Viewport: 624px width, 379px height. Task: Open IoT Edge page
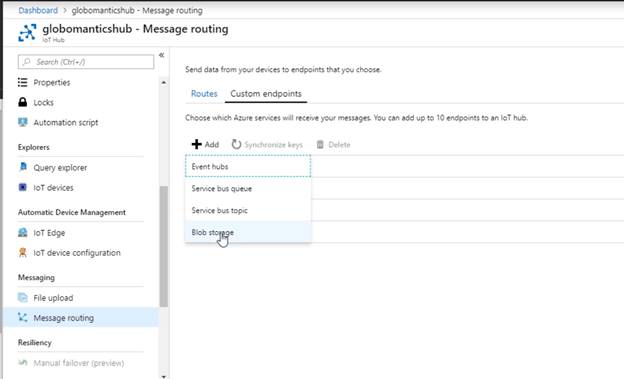(x=49, y=233)
